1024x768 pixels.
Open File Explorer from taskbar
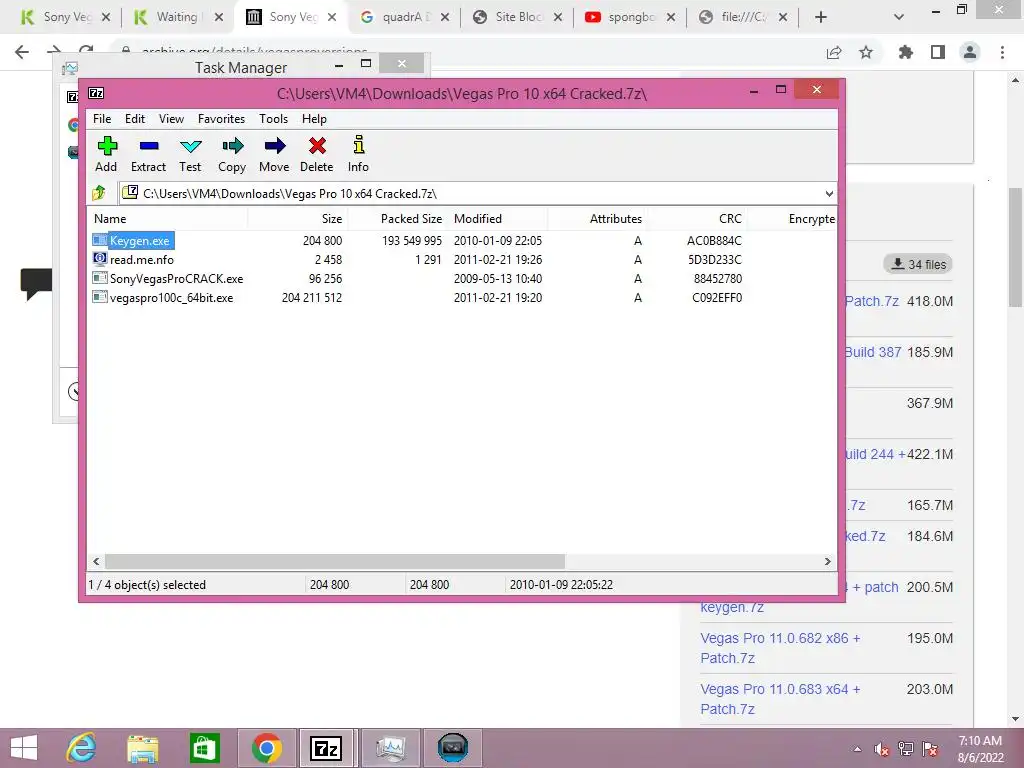142,748
